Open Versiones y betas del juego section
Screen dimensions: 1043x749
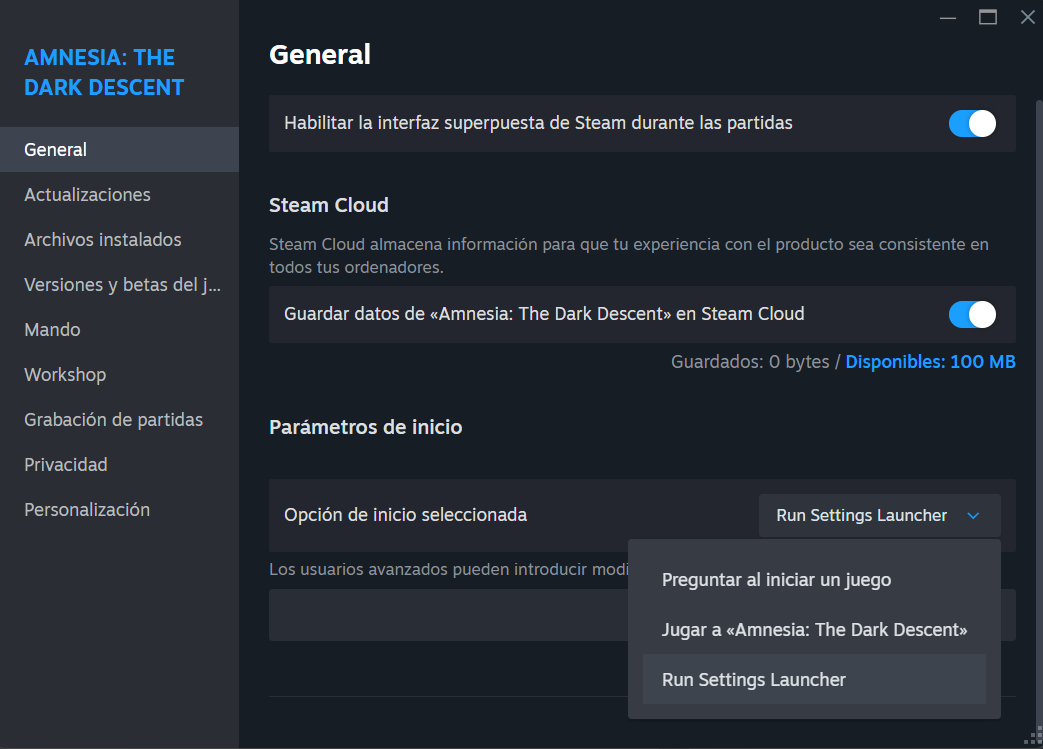click(120, 285)
